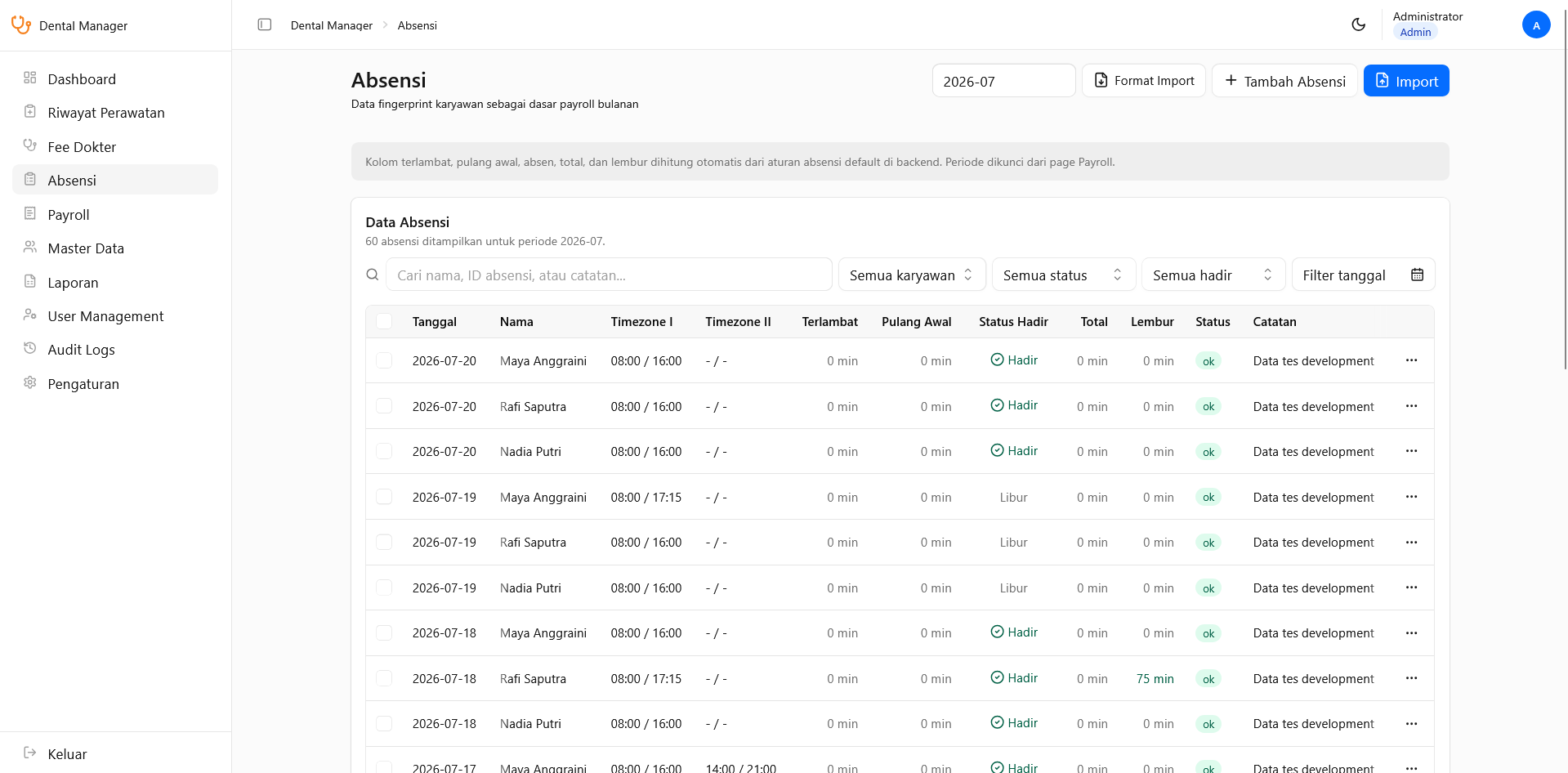
Task: Open the Administrator avatar menu
Action: tap(1536, 25)
